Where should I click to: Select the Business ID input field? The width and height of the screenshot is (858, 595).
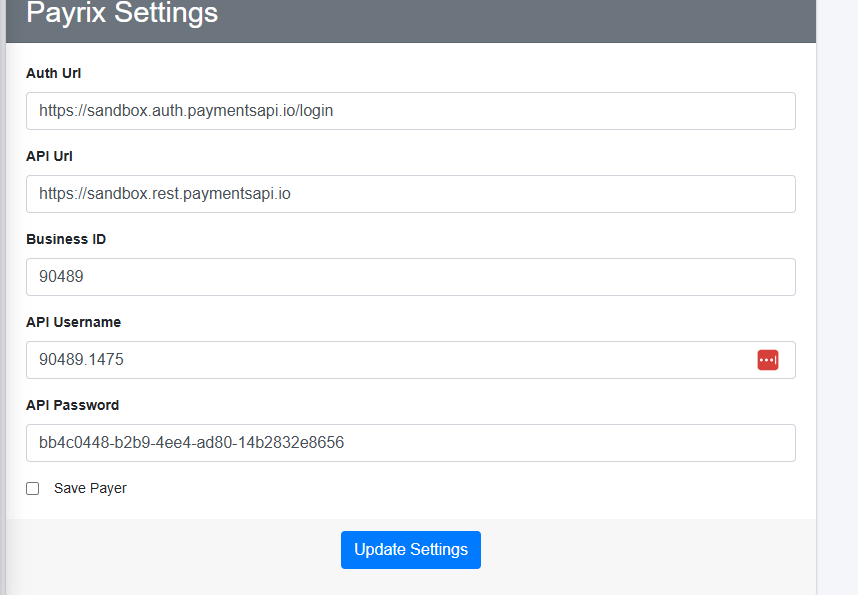coord(410,277)
